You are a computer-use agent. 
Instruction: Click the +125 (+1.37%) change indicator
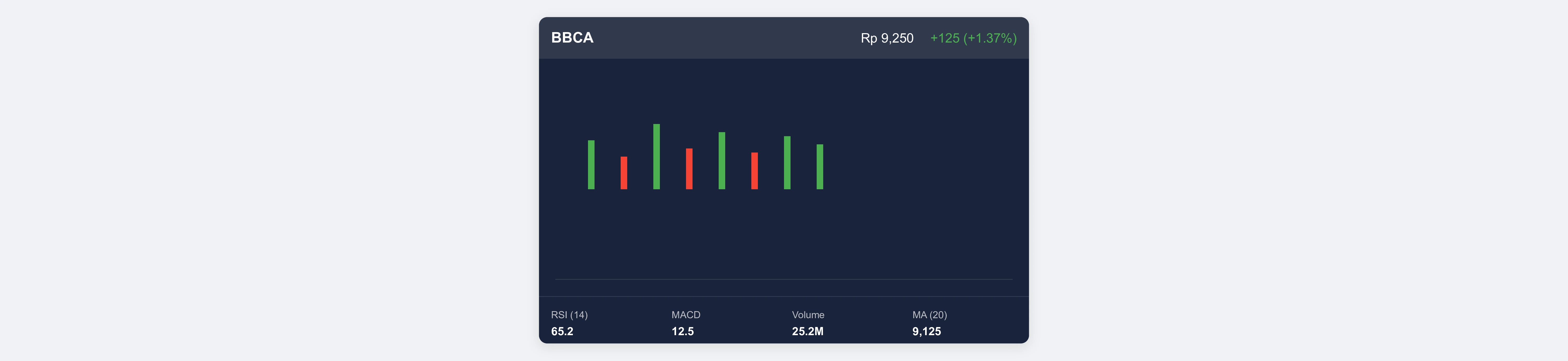pyautogui.click(x=973, y=38)
